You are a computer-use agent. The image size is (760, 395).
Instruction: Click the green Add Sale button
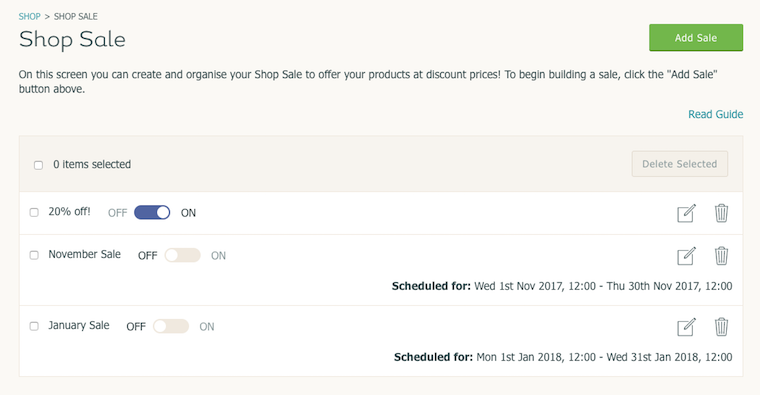pos(696,38)
